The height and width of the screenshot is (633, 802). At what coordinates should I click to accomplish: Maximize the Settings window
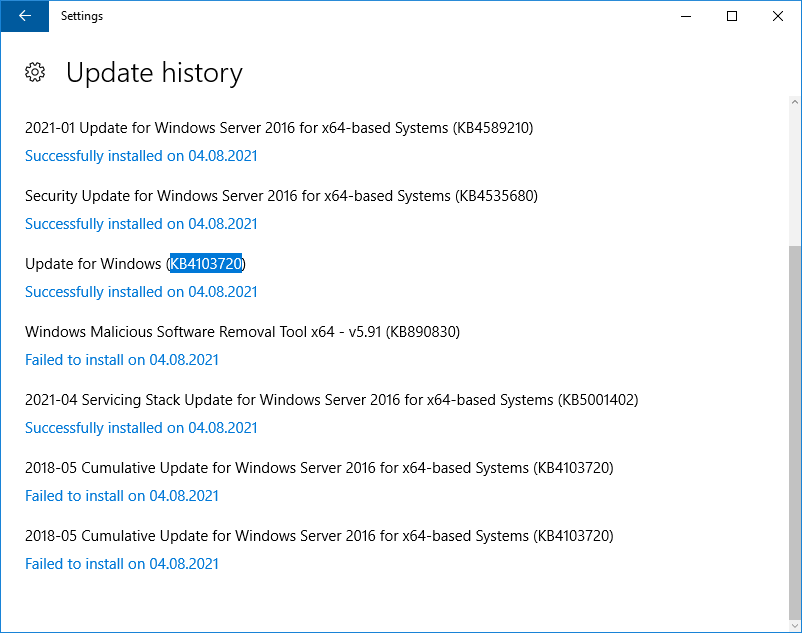pos(732,16)
